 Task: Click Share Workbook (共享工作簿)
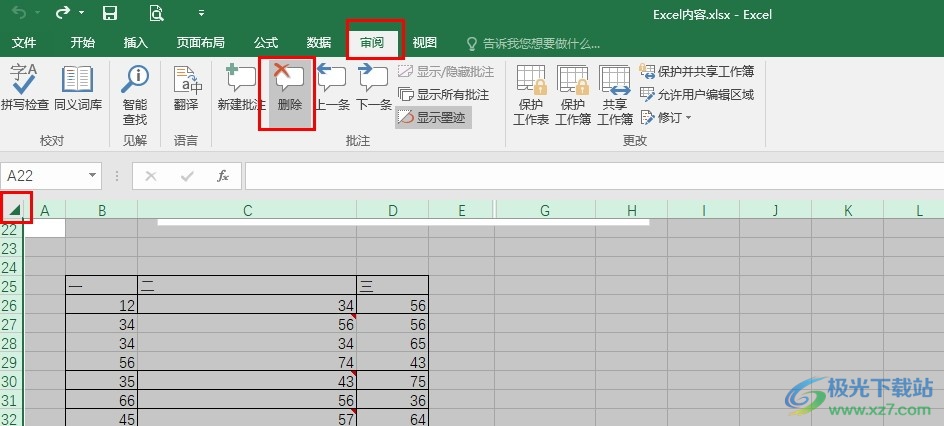615,95
